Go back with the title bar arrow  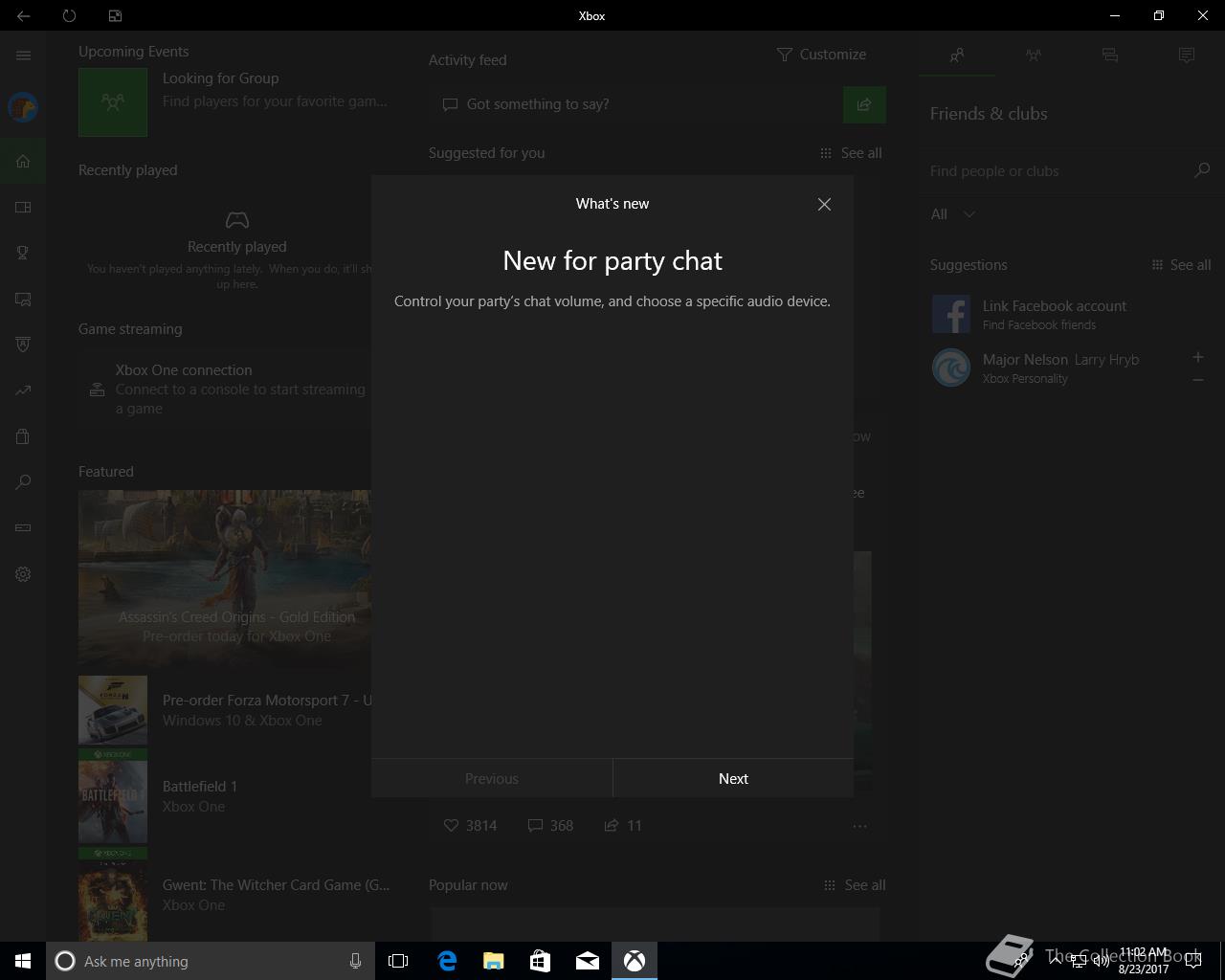[23, 15]
